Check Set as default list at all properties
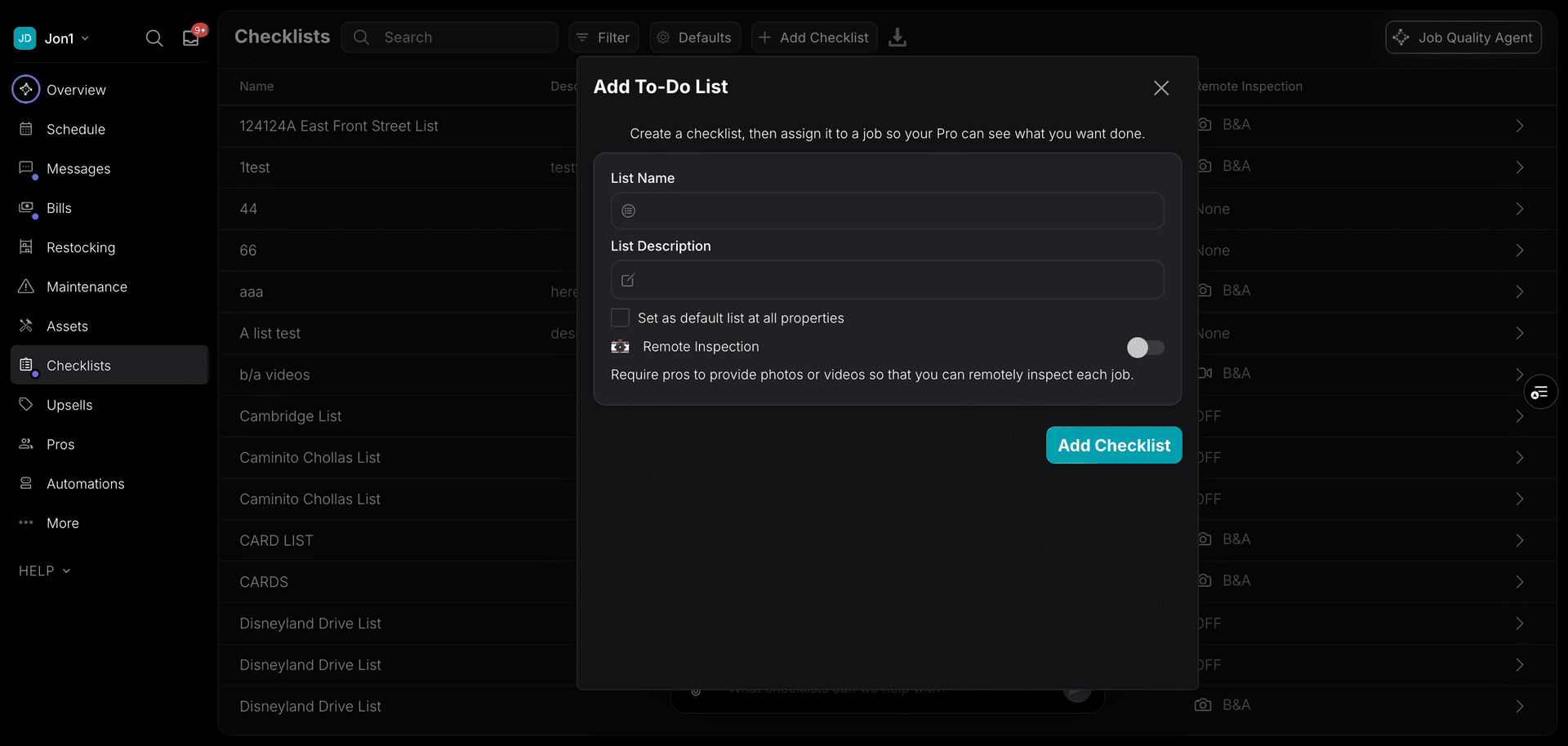This screenshot has width=1568, height=746. tap(620, 317)
